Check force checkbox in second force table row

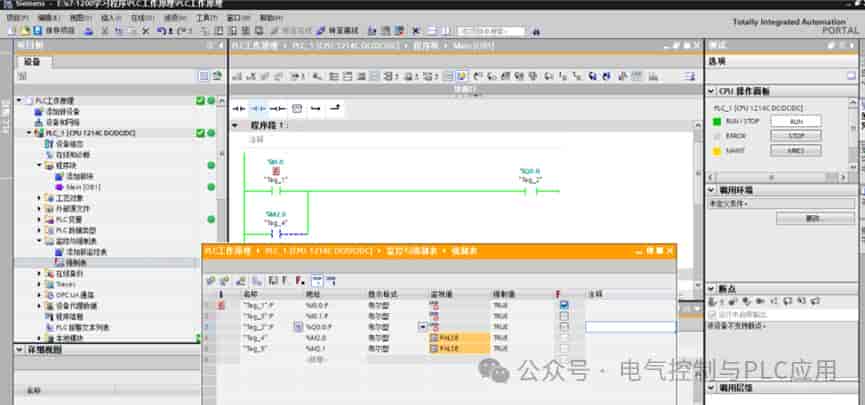point(564,316)
